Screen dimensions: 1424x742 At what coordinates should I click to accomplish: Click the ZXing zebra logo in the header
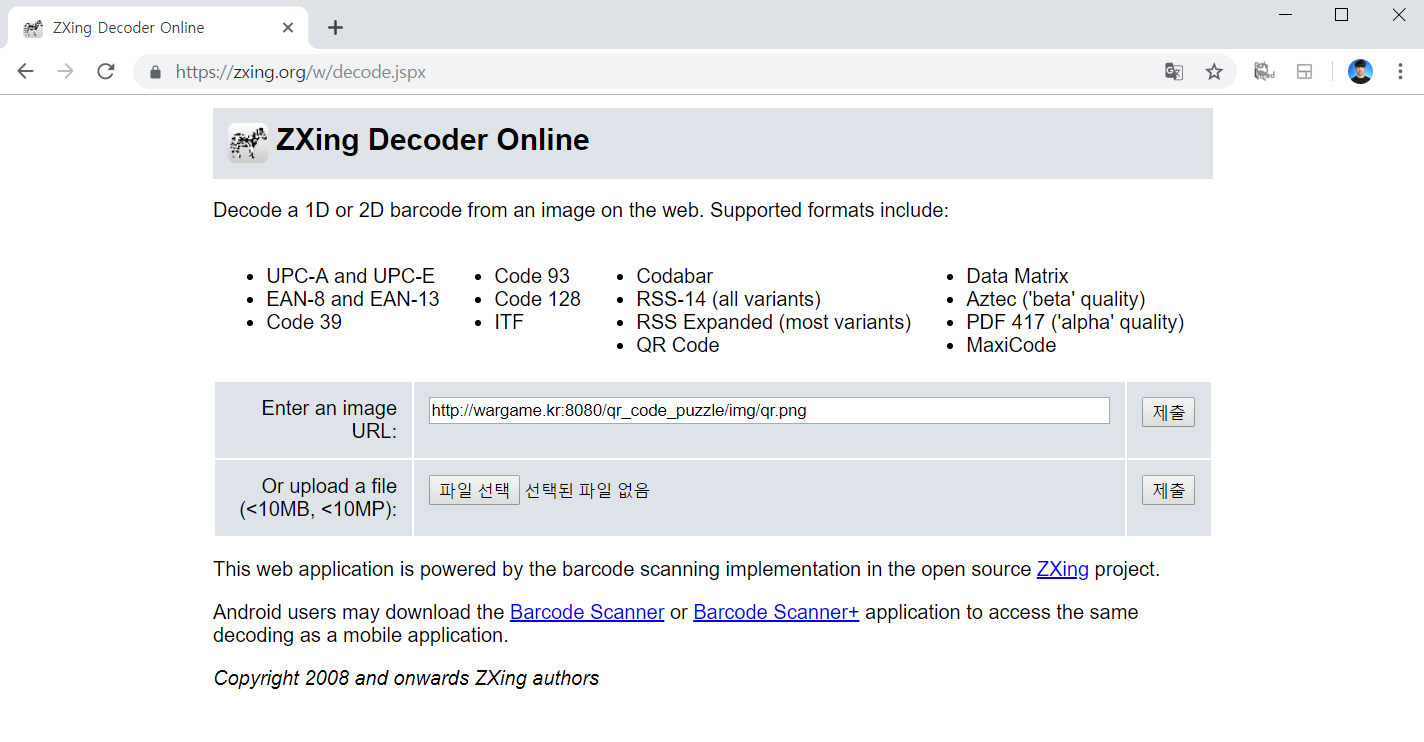(x=247, y=143)
